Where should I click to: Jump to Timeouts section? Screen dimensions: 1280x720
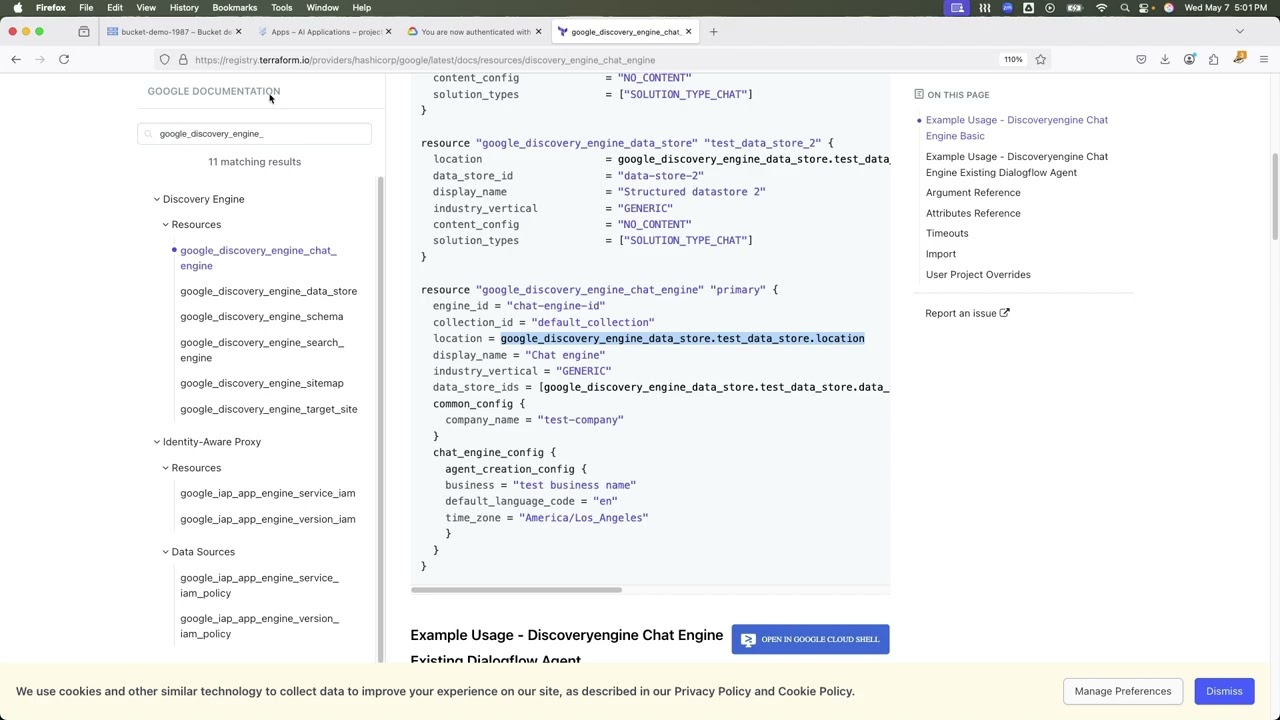947,234
